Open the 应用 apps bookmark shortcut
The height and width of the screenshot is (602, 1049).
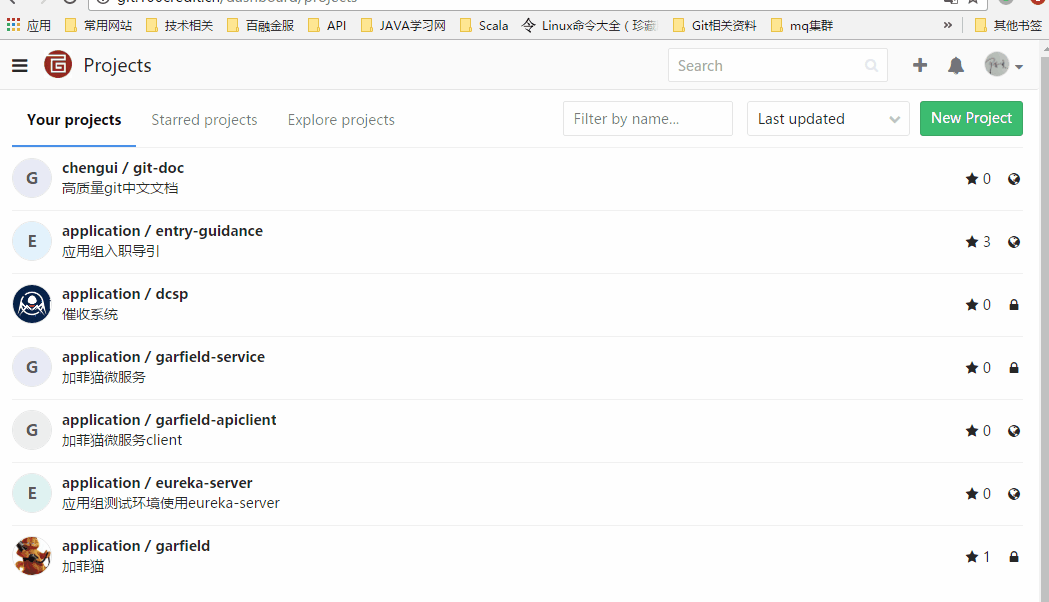coord(29,25)
